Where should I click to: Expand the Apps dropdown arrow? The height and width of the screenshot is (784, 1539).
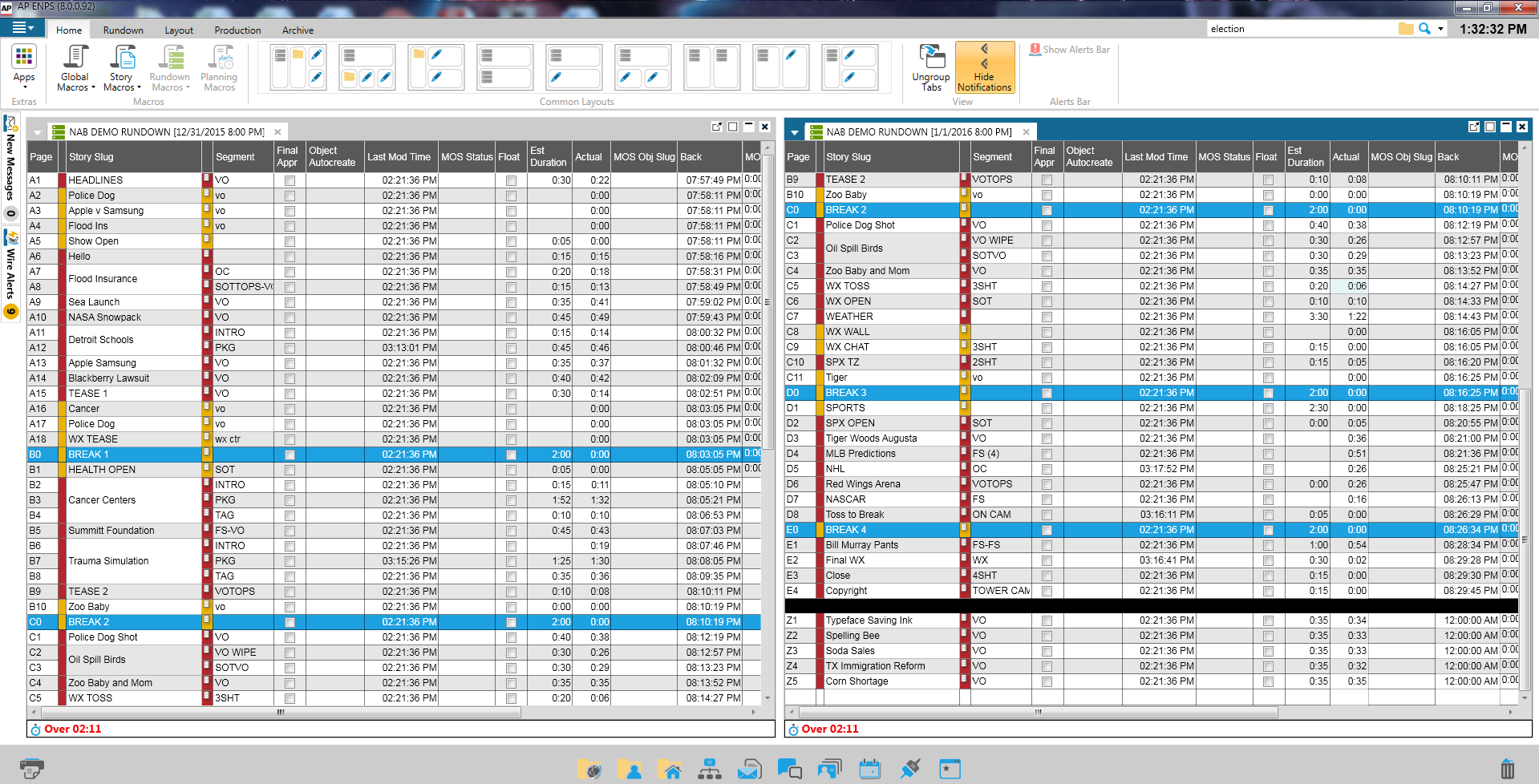coord(24,87)
